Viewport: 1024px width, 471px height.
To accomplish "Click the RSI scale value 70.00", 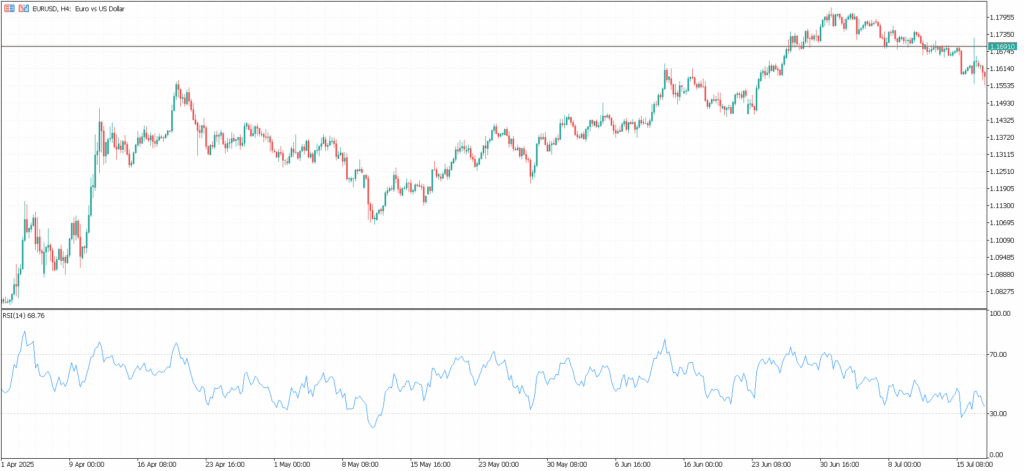I will pyautogui.click(x=1000, y=355).
